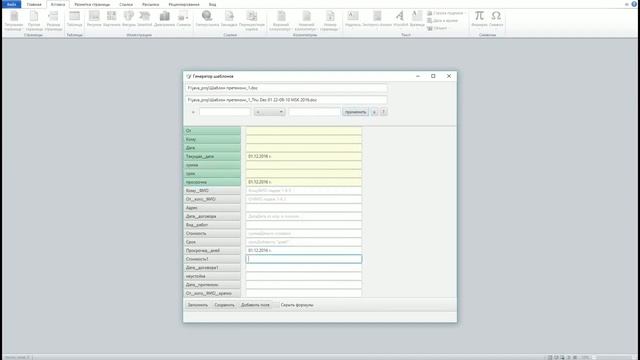Insert WordArt text
Image resolution: width=640 pixels, height=360 pixels.
400,19
